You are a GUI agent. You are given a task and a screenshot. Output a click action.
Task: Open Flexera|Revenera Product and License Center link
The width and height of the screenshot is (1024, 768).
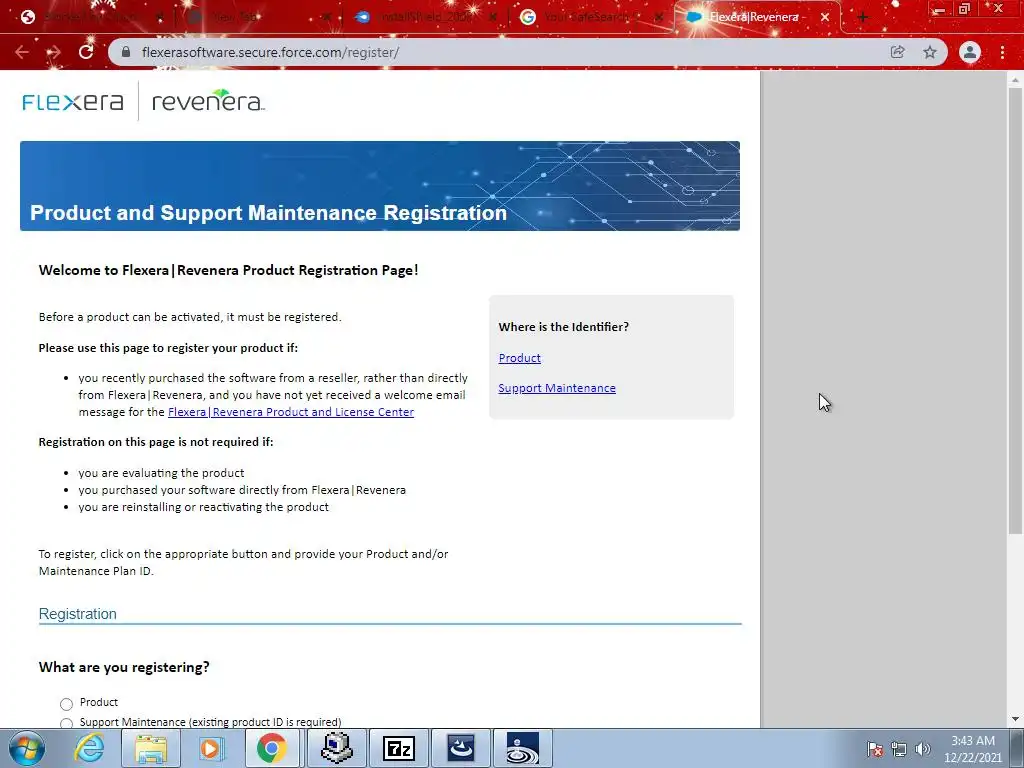(291, 412)
